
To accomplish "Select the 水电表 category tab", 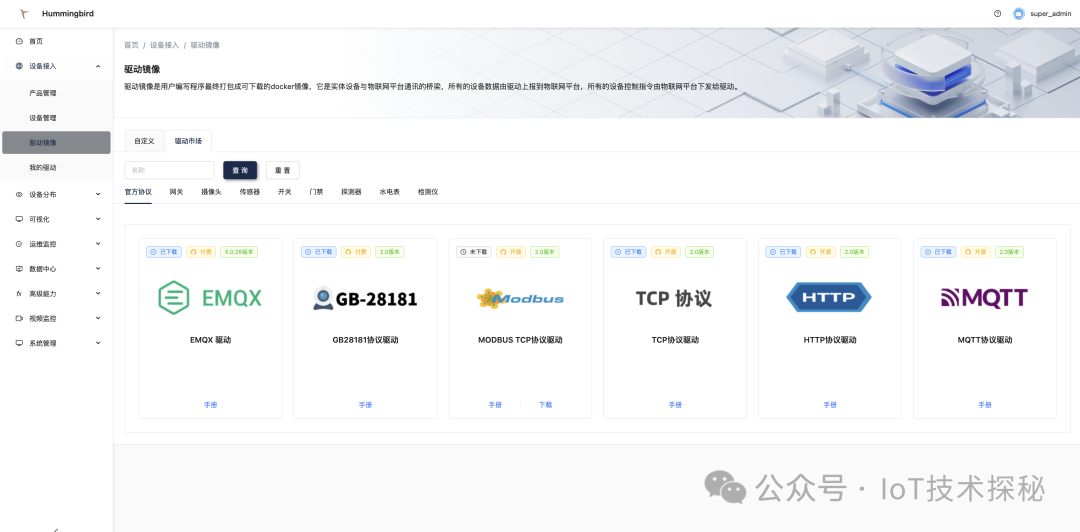I will [390, 192].
